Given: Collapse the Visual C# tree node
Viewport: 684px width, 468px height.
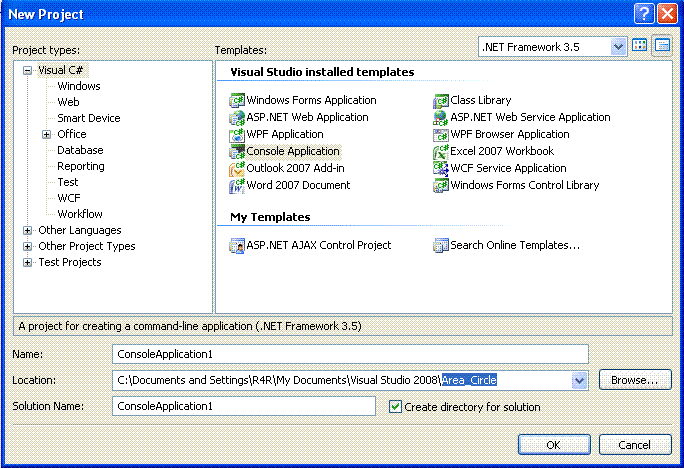Looking at the screenshot, I should (x=27, y=70).
